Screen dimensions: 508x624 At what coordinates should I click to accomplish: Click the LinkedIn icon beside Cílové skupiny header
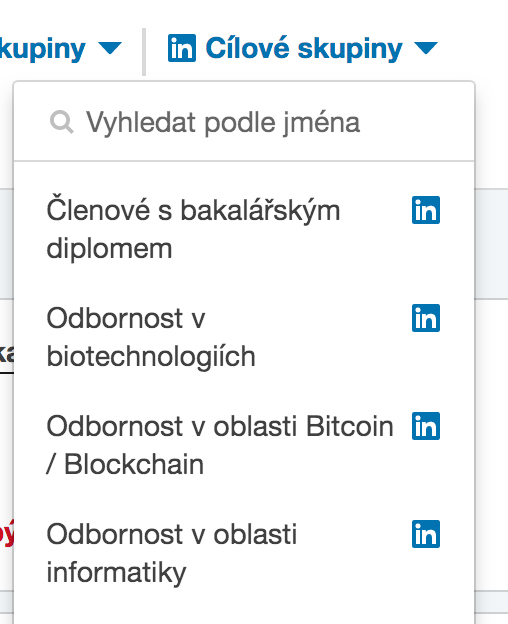(182, 48)
